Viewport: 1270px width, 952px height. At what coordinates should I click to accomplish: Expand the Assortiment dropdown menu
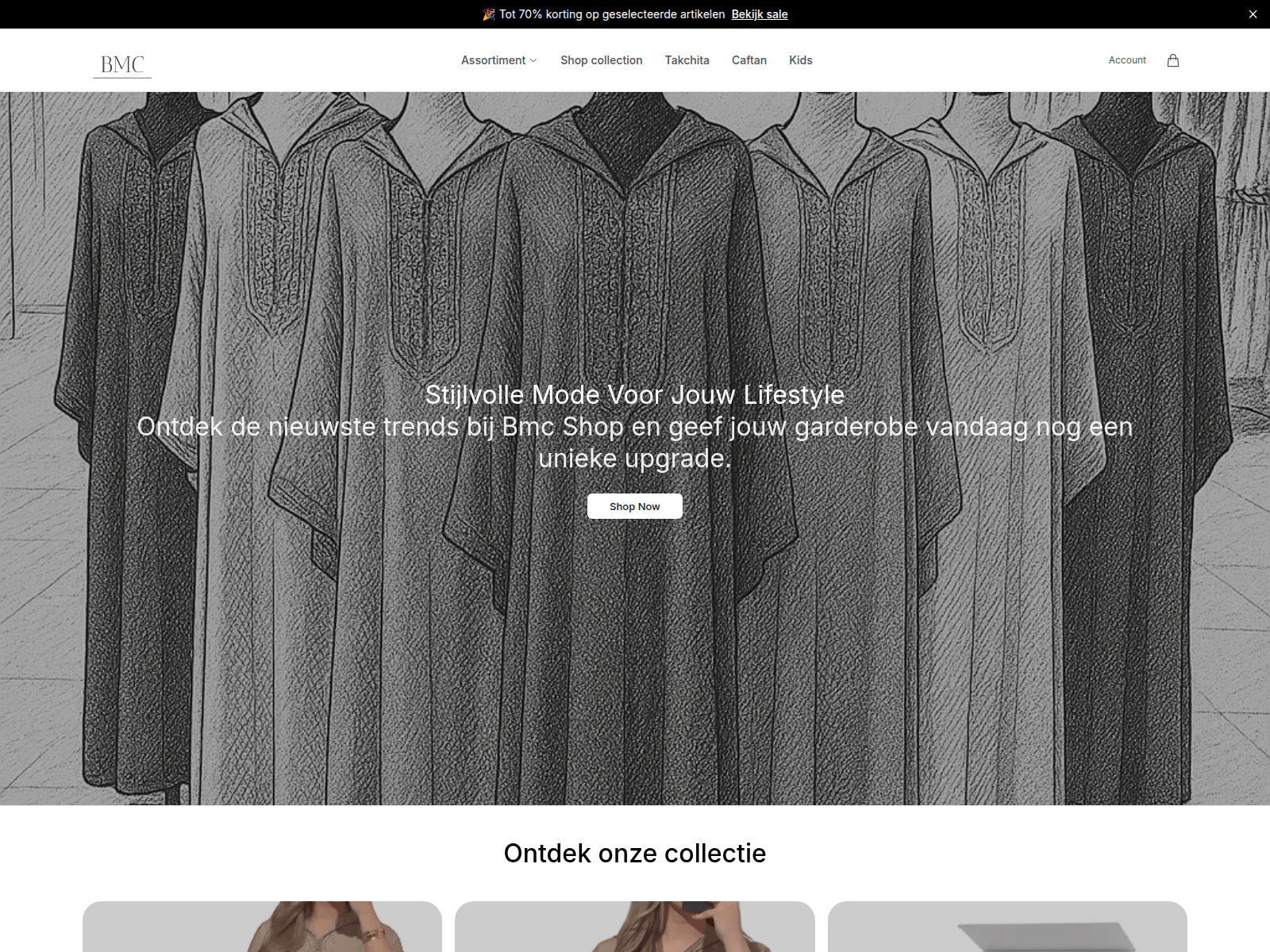[x=499, y=60]
